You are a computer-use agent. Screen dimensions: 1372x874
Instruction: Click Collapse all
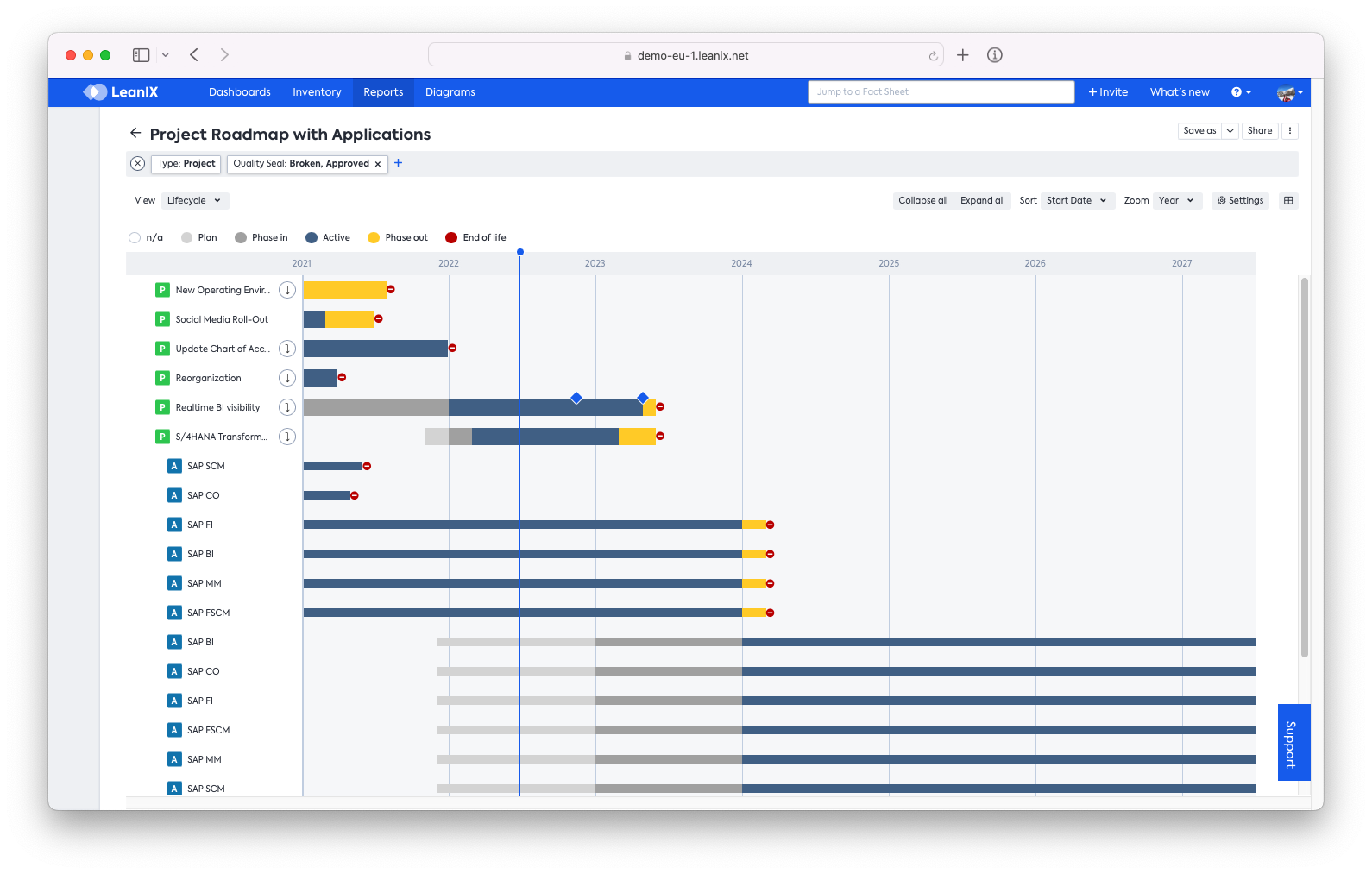point(922,201)
